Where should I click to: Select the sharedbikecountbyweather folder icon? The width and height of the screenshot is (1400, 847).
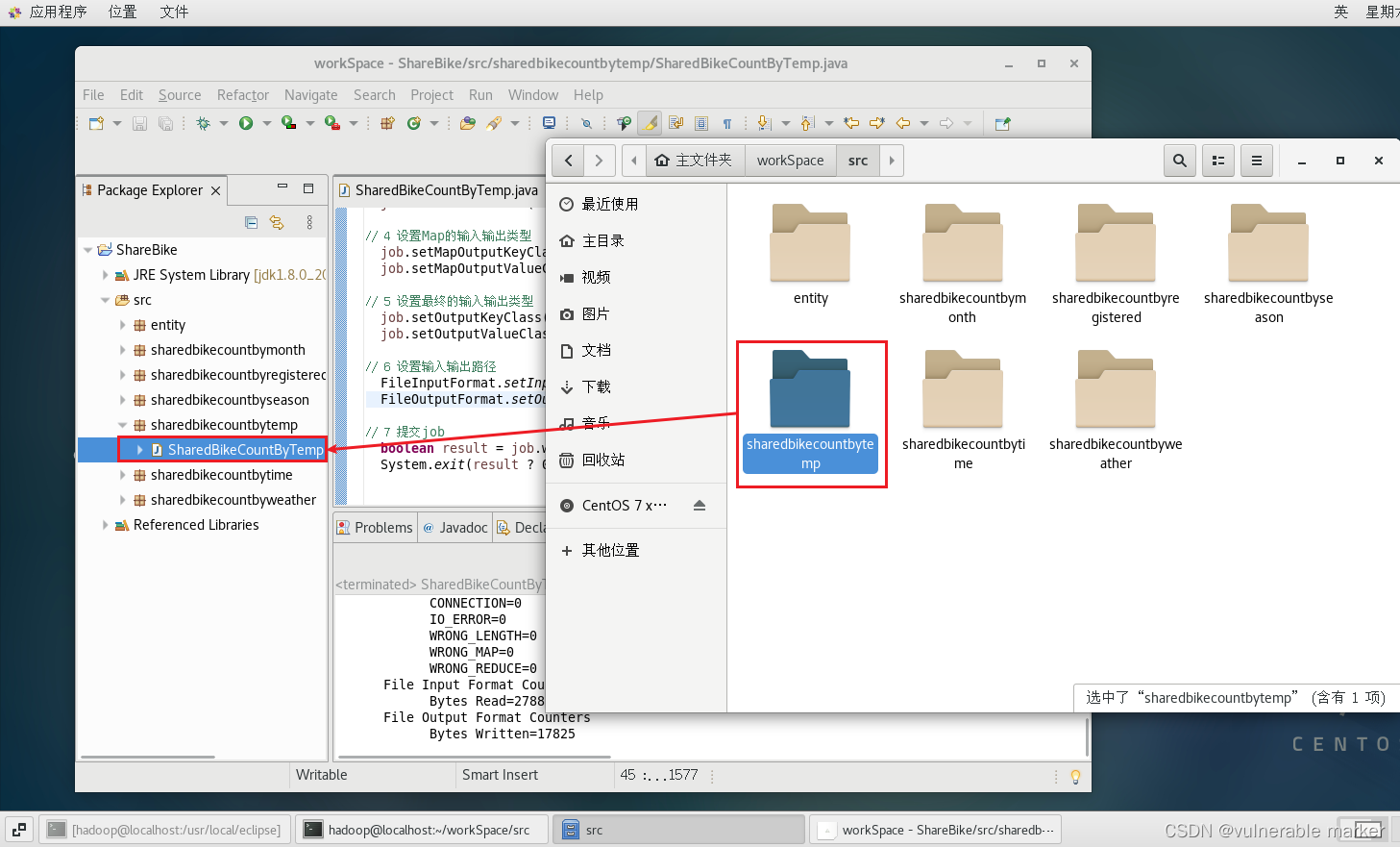[x=1116, y=389]
